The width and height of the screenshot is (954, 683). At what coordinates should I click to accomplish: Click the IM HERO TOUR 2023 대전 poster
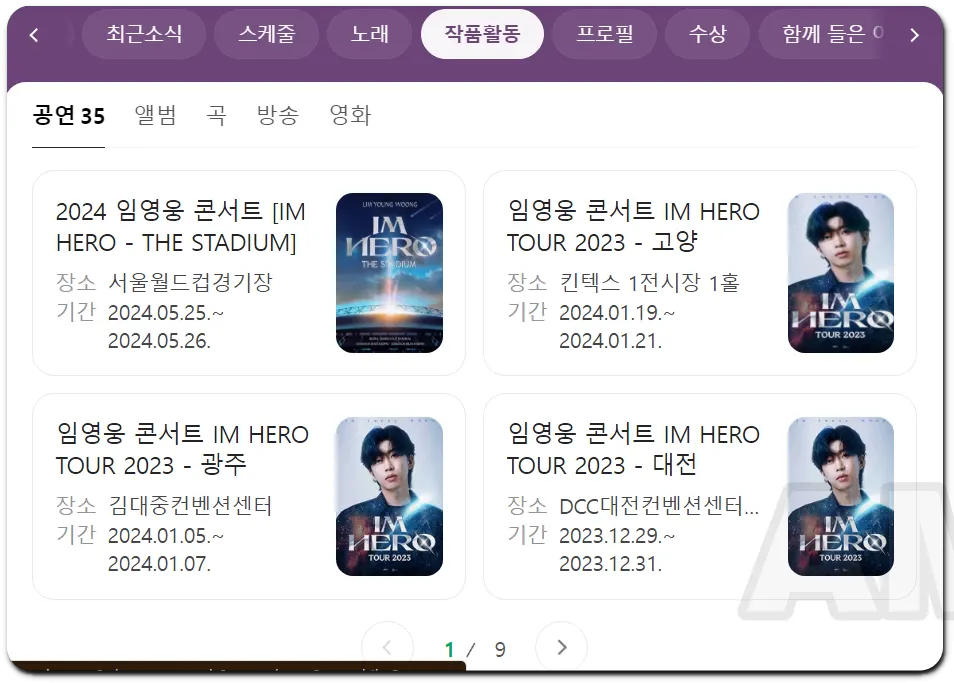(840, 495)
